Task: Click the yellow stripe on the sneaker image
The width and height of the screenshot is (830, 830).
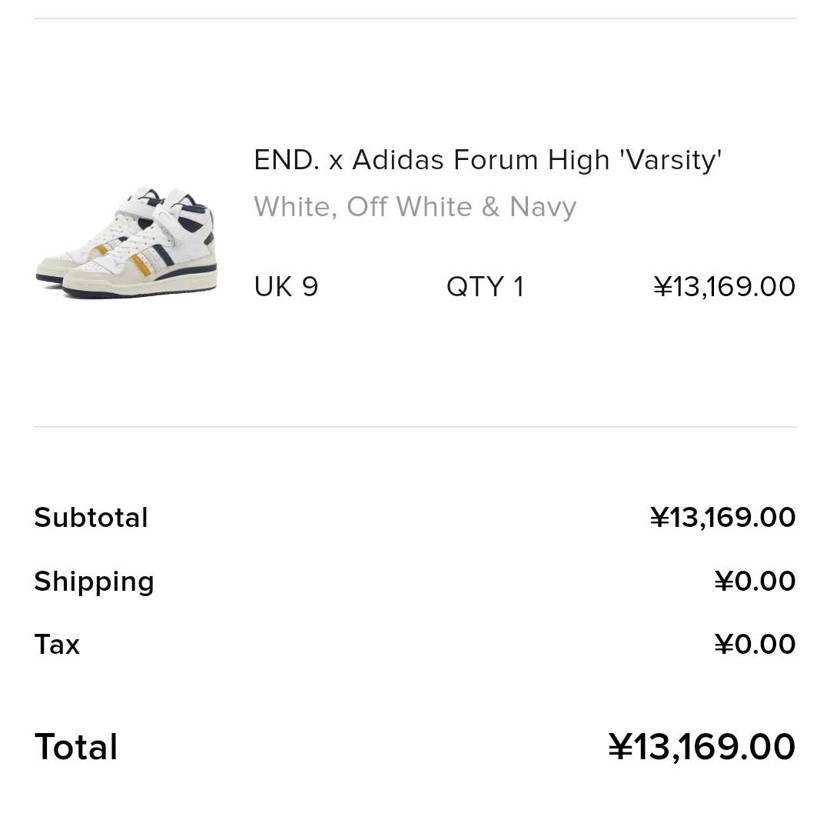Action: [x=141, y=265]
